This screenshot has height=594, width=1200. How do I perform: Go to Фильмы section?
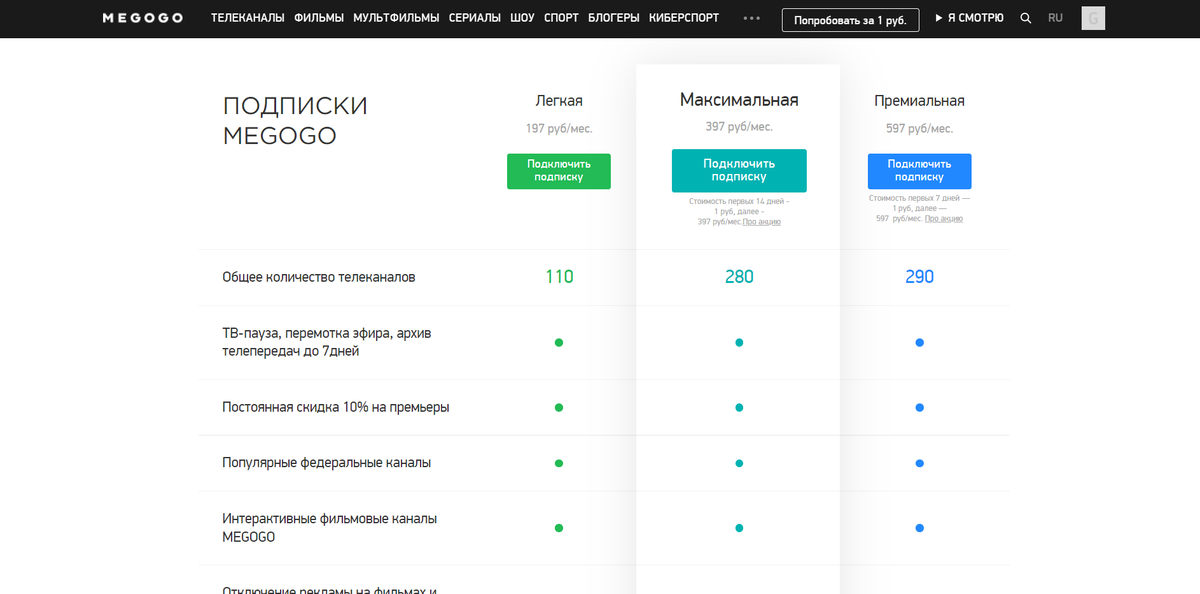coord(319,18)
